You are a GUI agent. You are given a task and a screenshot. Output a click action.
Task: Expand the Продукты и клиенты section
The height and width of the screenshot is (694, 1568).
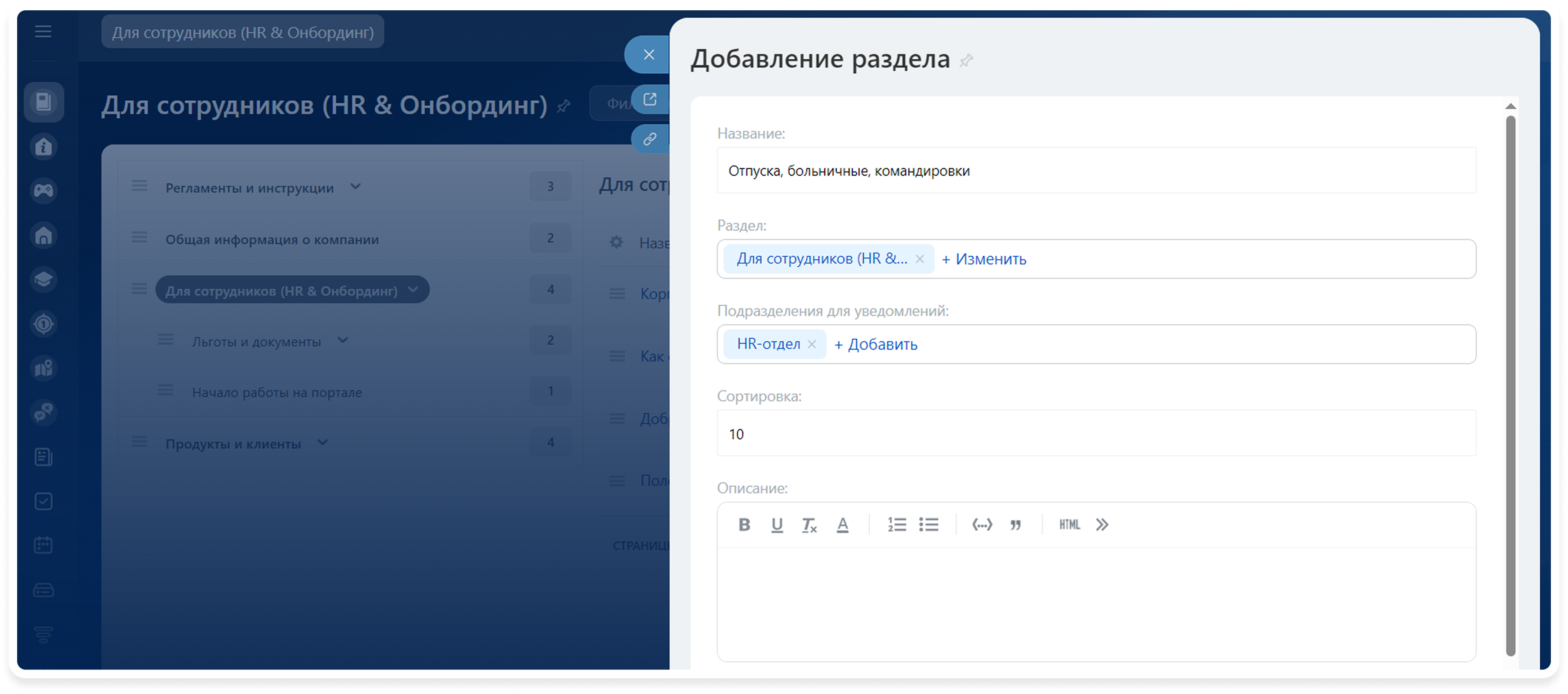point(322,442)
